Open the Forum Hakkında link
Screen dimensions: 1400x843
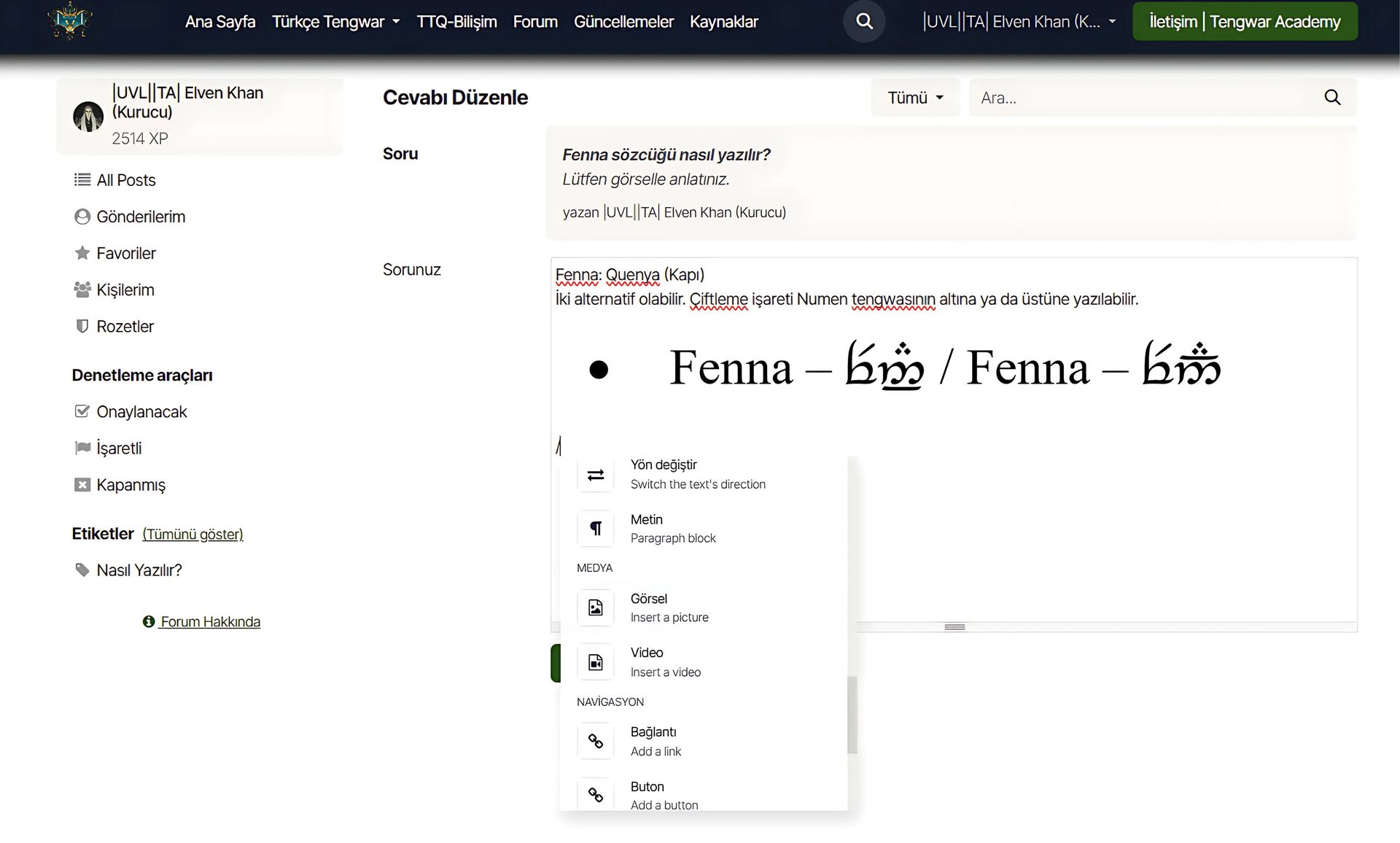[209, 622]
